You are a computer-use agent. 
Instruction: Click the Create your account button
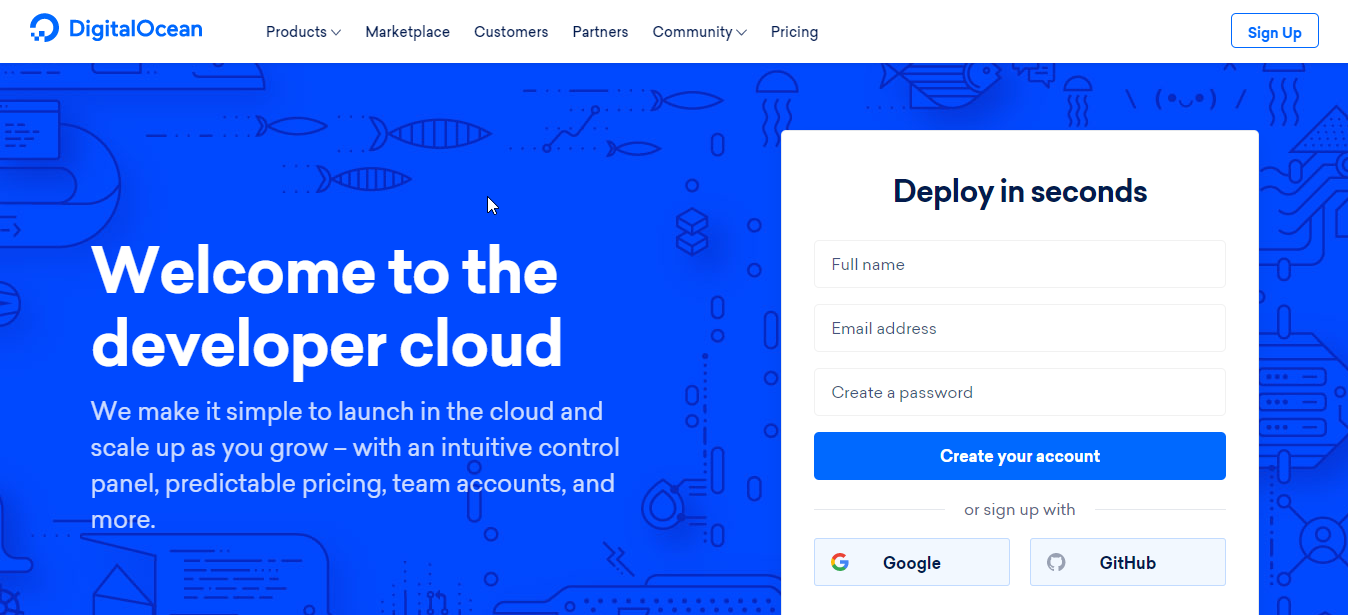[1019, 456]
